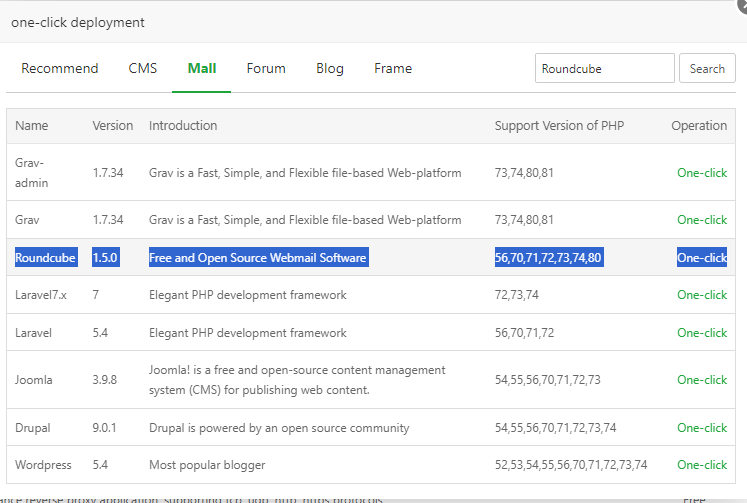The width and height of the screenshot is (747, 503).
Task: One-click deploy Drupal
Action: [702, 428]
